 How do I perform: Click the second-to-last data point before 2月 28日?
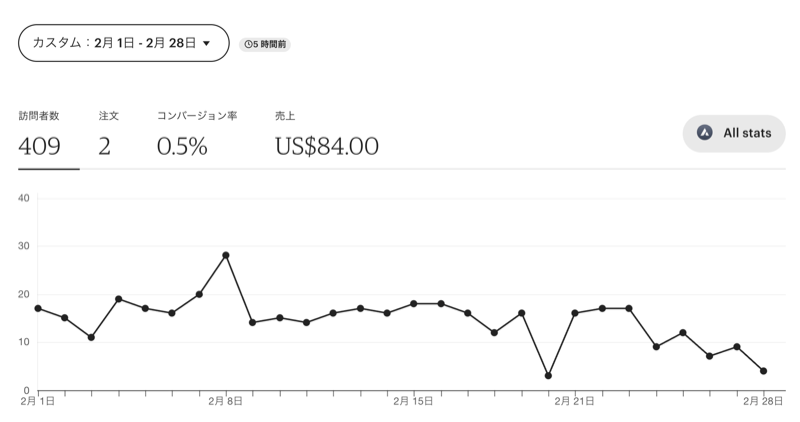(x=736, y=347)
